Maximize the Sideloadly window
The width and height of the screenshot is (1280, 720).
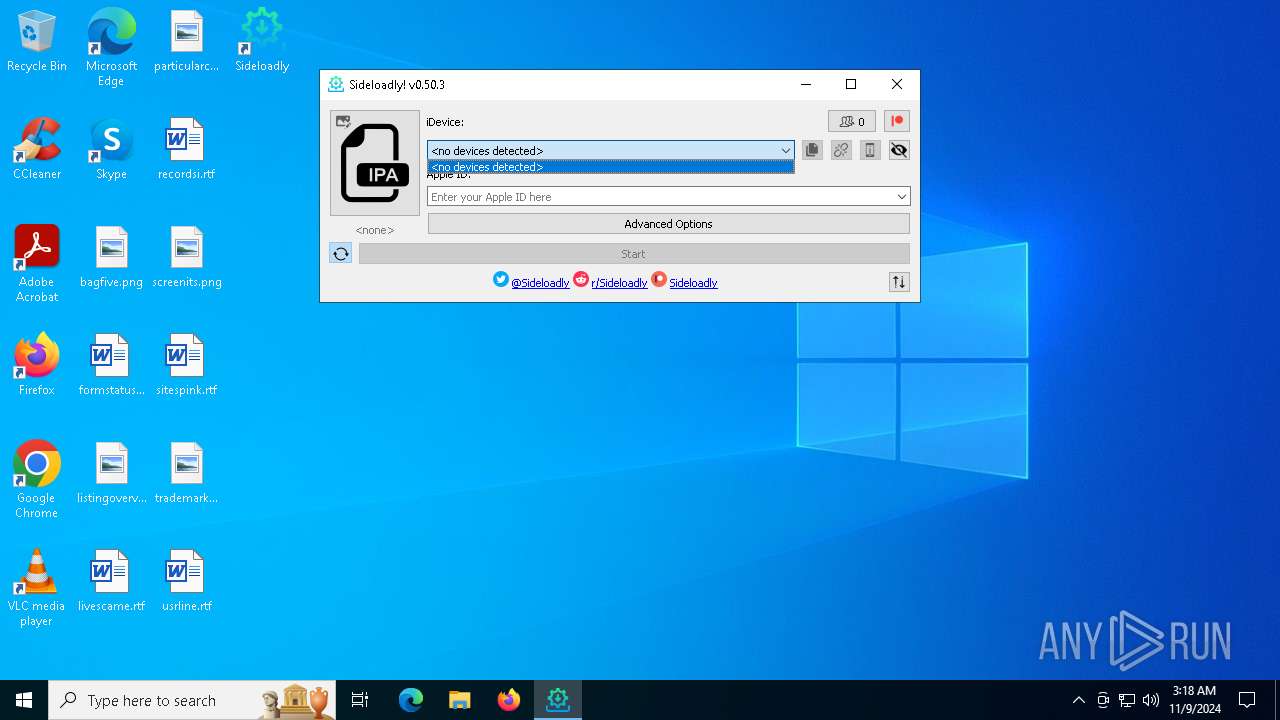point(851,85)
